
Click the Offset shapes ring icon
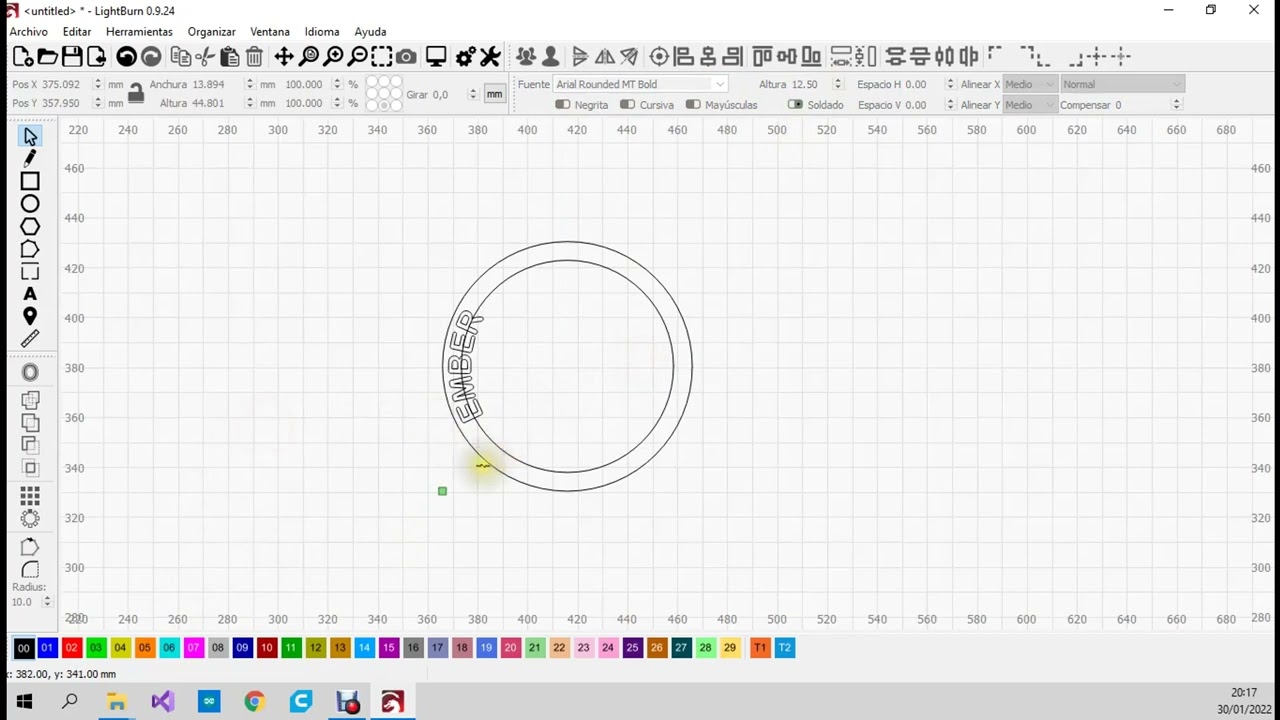[30, 372]
